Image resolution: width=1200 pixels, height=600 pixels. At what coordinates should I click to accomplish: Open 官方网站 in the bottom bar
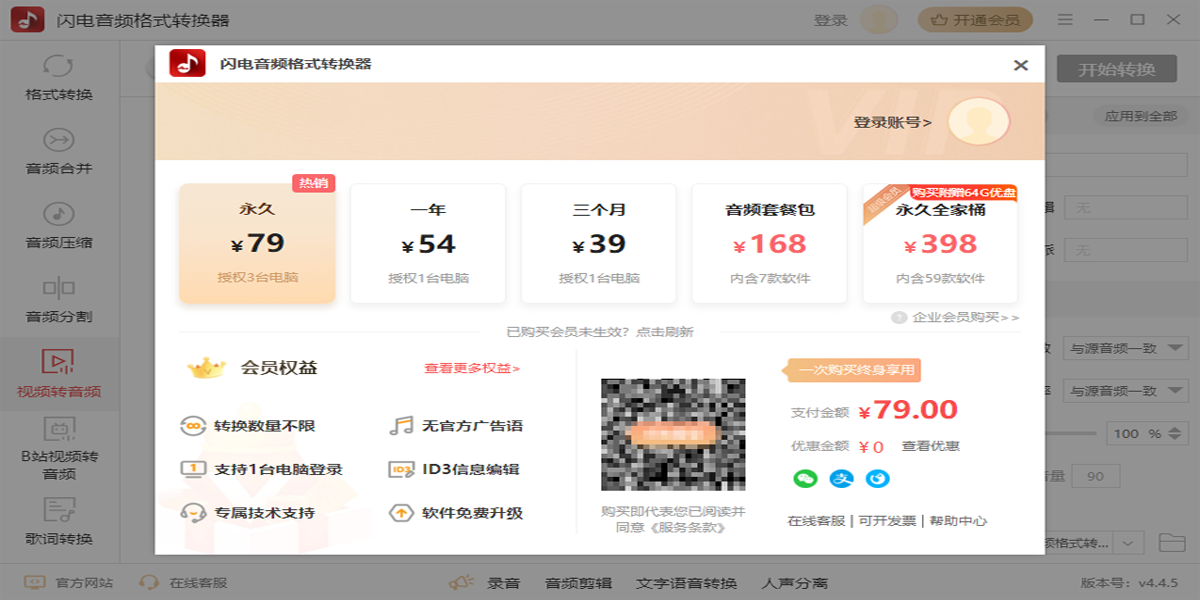tap(69, 583)
